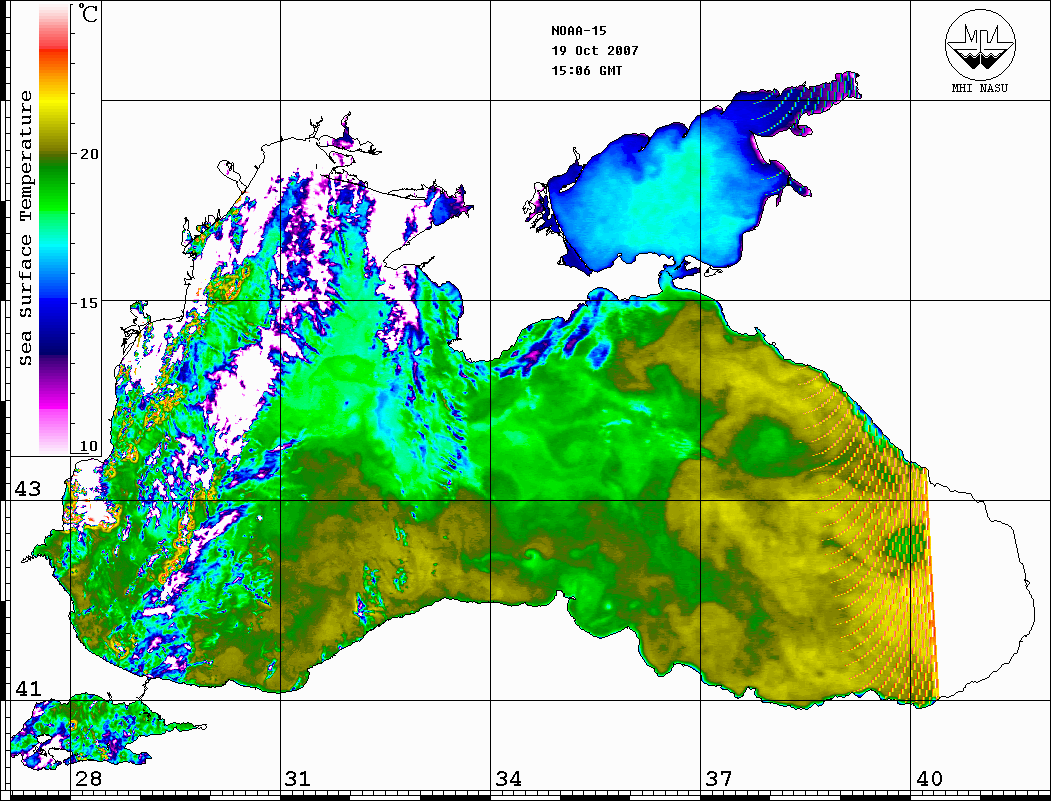Click the latitude 41 axis label
Viewport: 1051px width, 801px height.
(x=27, y=689)
